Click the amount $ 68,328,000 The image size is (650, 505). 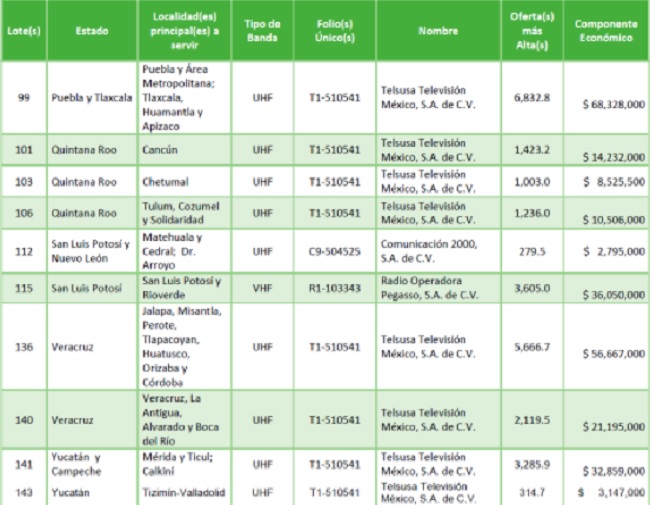pyautogui.click(x=614, y=104)
